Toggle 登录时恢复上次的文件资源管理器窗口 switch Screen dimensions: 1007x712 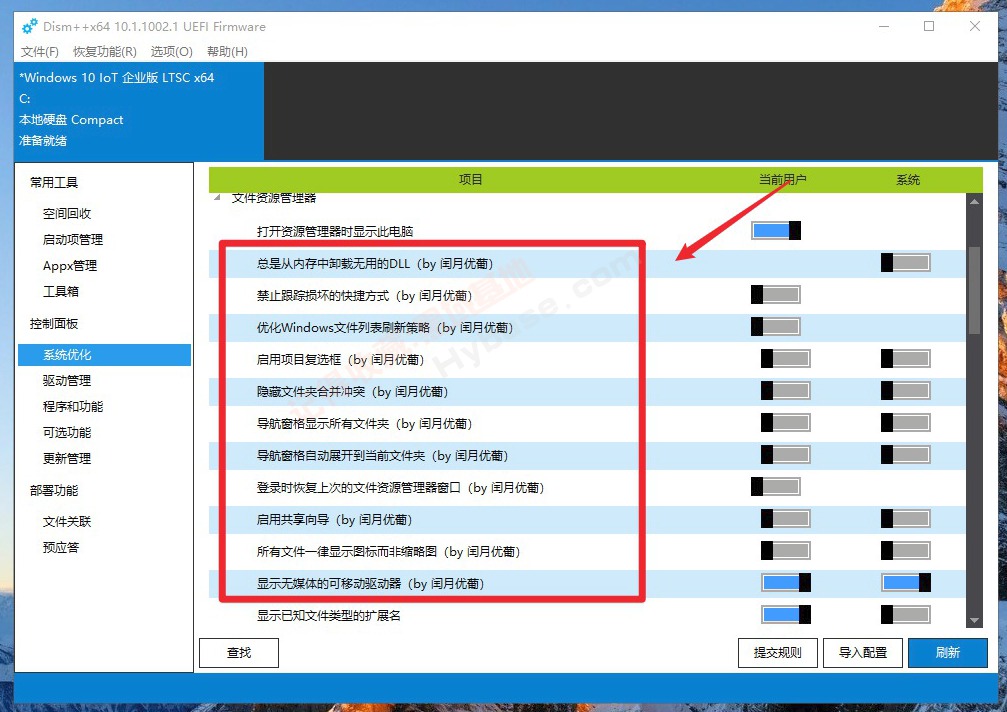[x=776, y=487]
